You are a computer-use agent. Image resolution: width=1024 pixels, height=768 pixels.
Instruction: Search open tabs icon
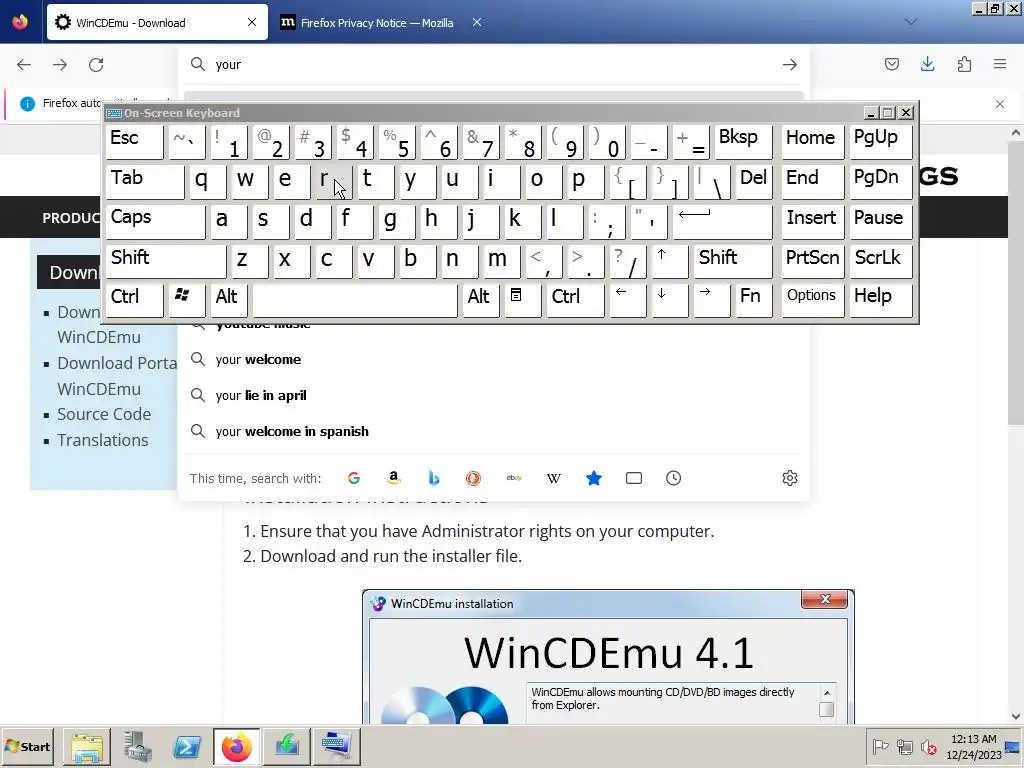click(x=633, y=478)
